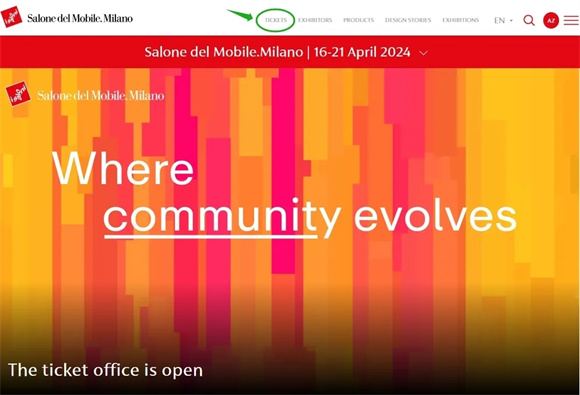Expand the red event banner chevron
Screen dimensions: 580x395
coord(424,53)
